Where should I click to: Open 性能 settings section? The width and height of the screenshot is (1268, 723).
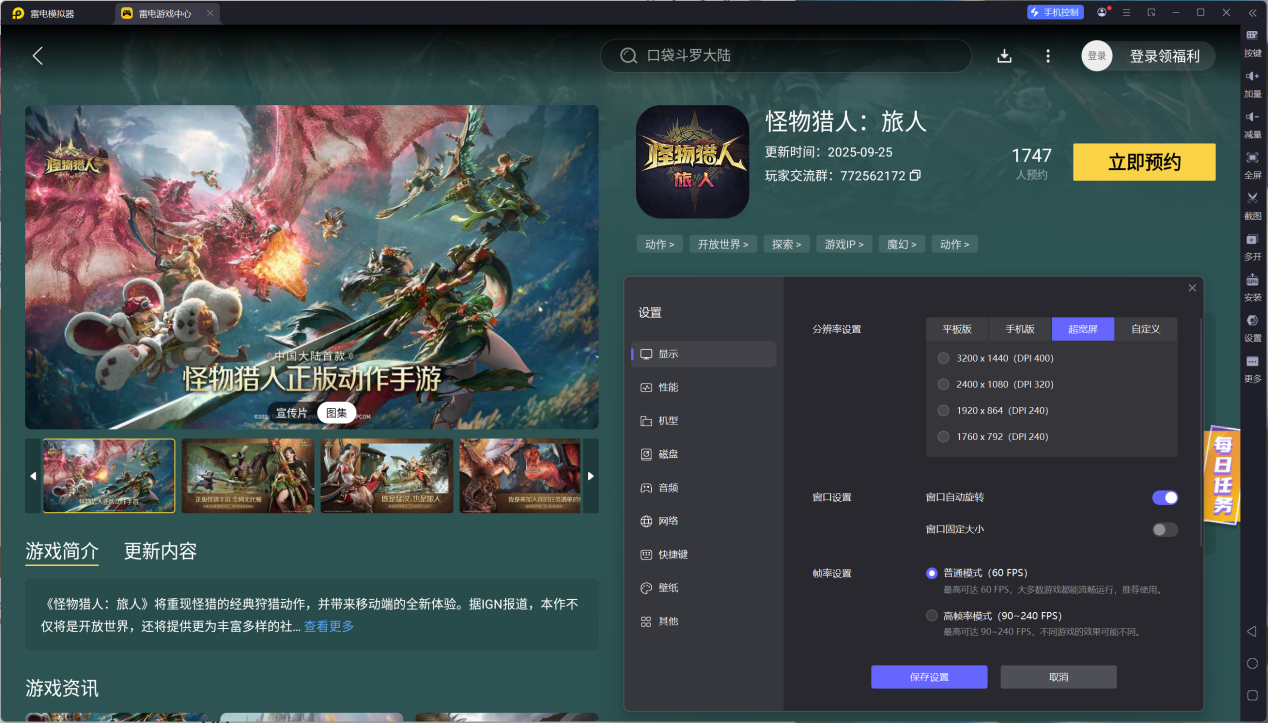click(x=703, y=387)
